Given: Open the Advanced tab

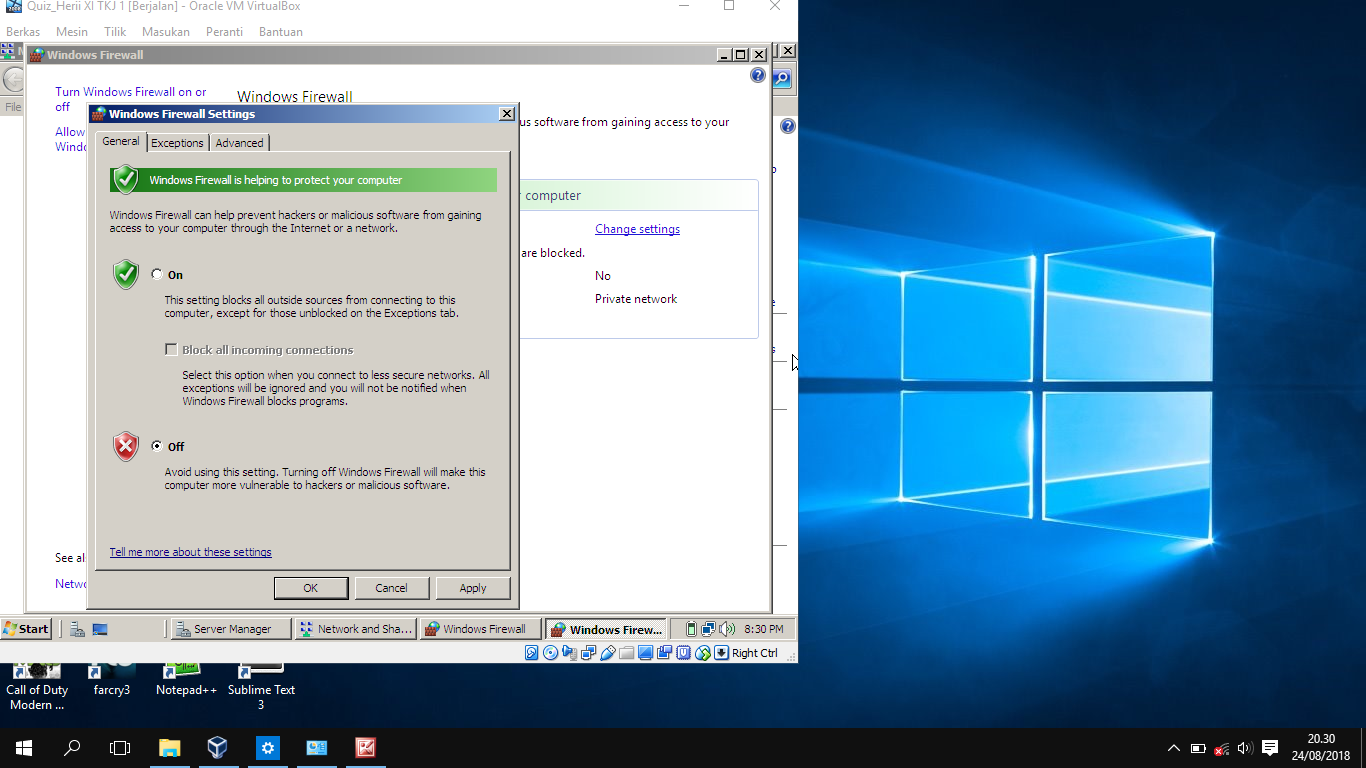Looking at the screenshot, I should tap(239, 142).
